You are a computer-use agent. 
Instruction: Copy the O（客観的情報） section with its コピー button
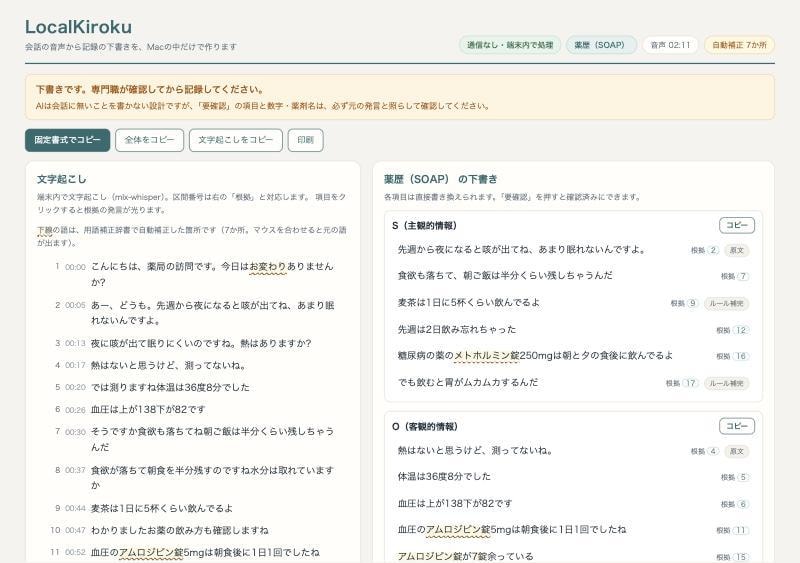(737, 426)
